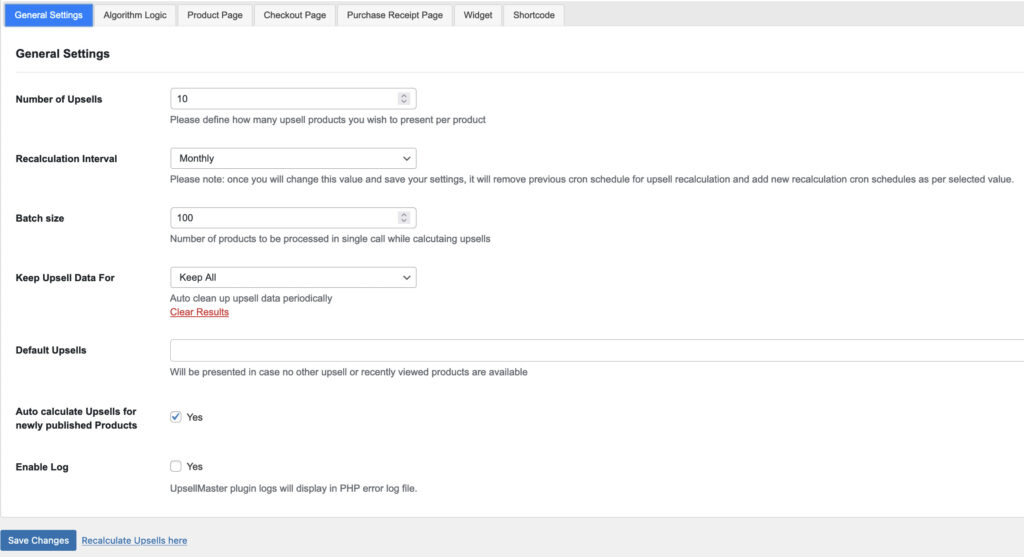Uncheck Auto calculate Upsells for new products

[176, 417]
